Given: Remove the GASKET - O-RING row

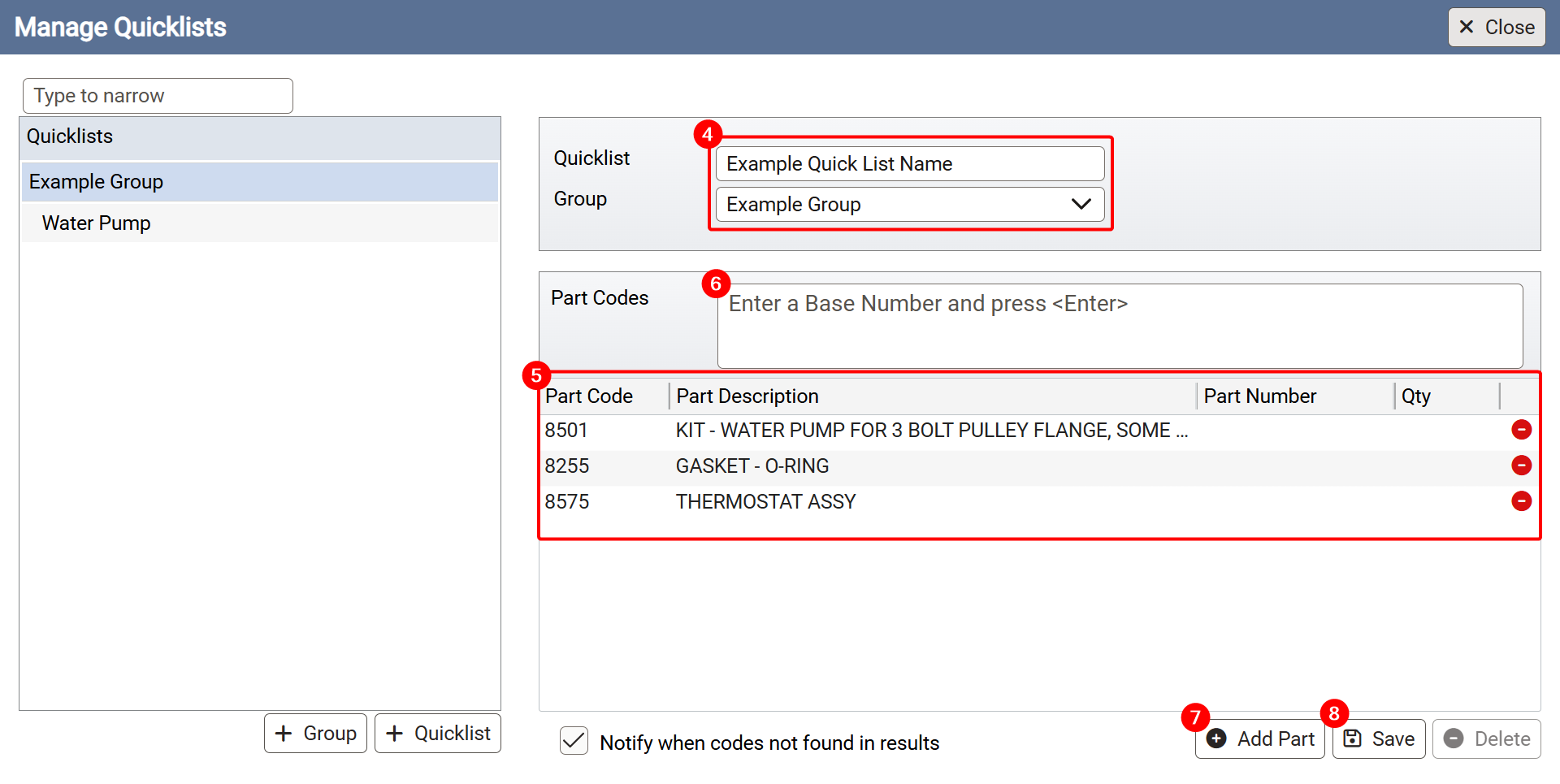Looking at the screenshot, I should 1521,466.
